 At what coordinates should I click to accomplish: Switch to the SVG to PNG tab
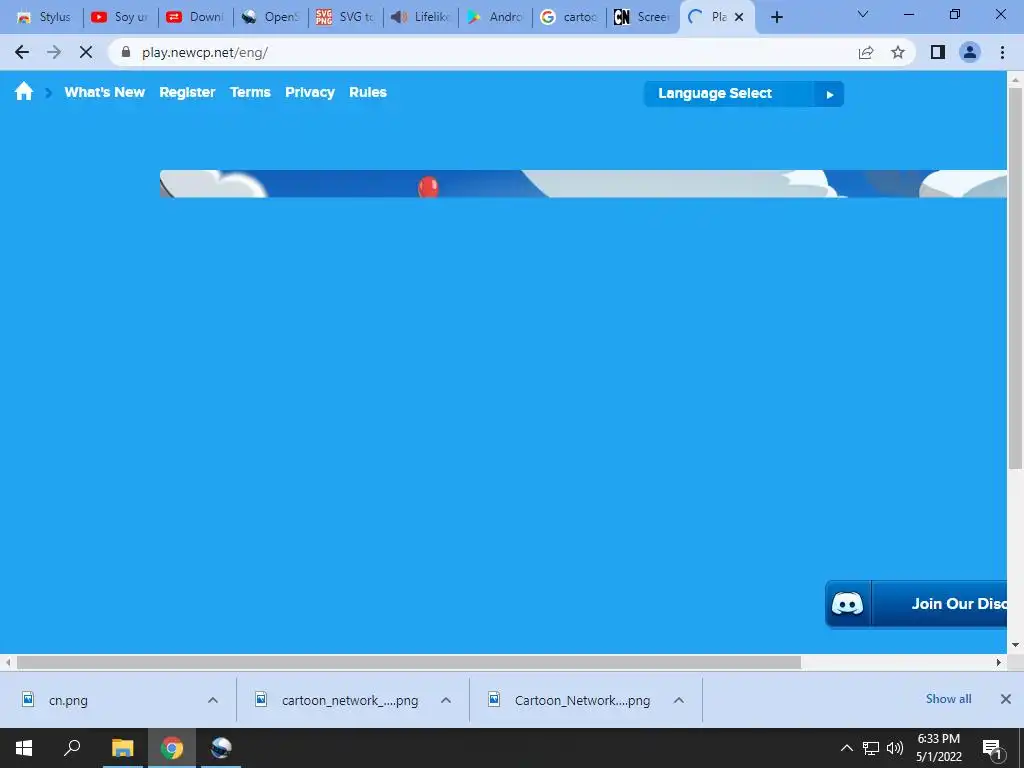tap(345, 17)
